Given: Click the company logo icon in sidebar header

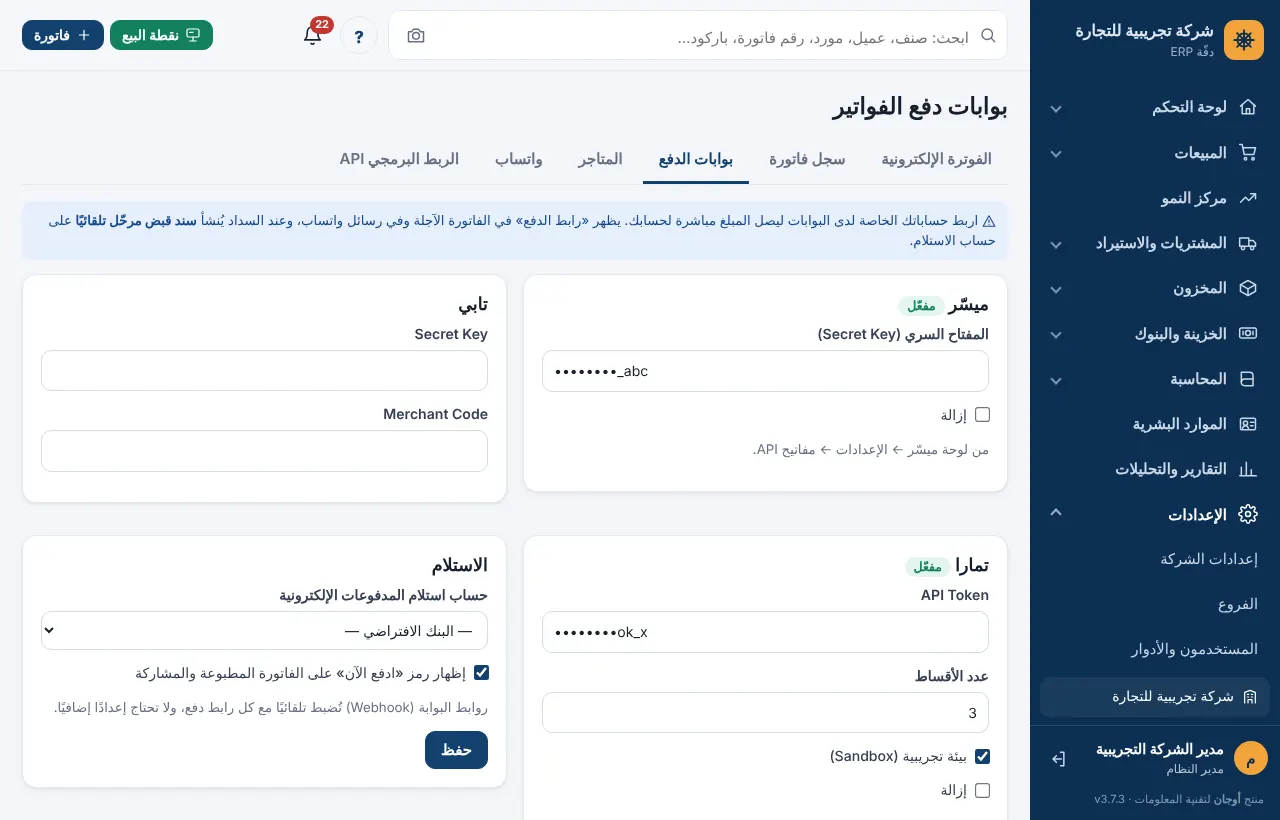Looking at the screenshot, I should point(1244,40).
